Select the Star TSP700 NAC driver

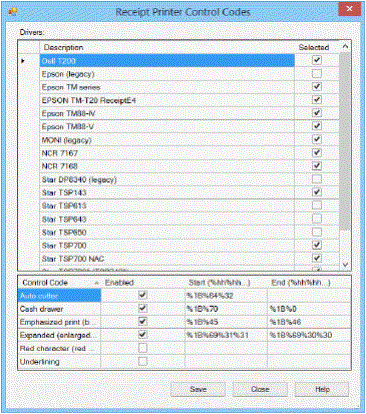(167, 259)
